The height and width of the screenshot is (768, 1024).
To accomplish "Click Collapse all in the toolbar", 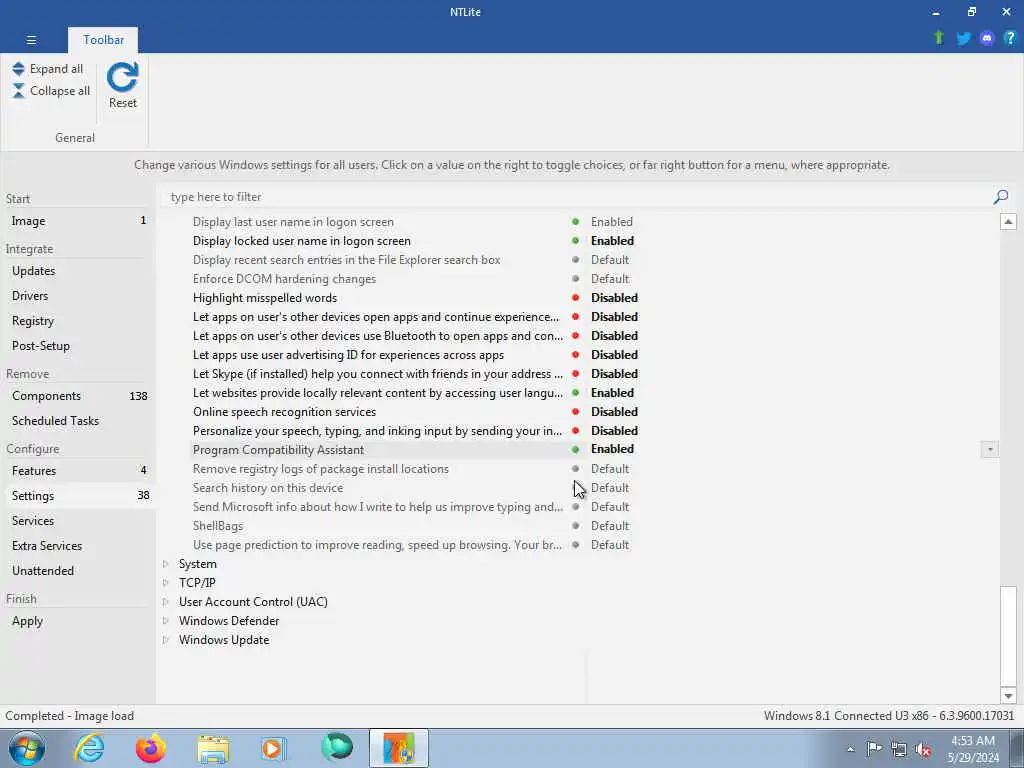I will point(51,91).
